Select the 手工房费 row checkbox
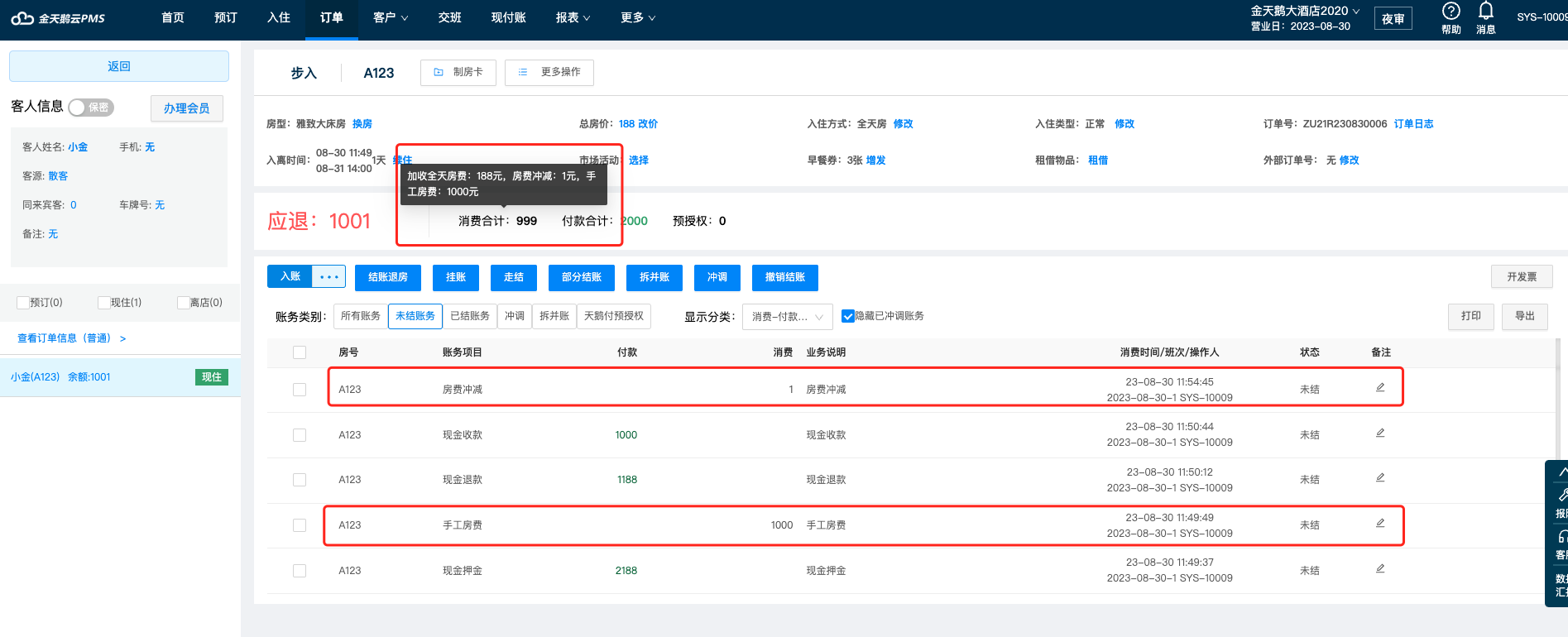The width and height of the screenshot is (1568, 637). (300, 525)
